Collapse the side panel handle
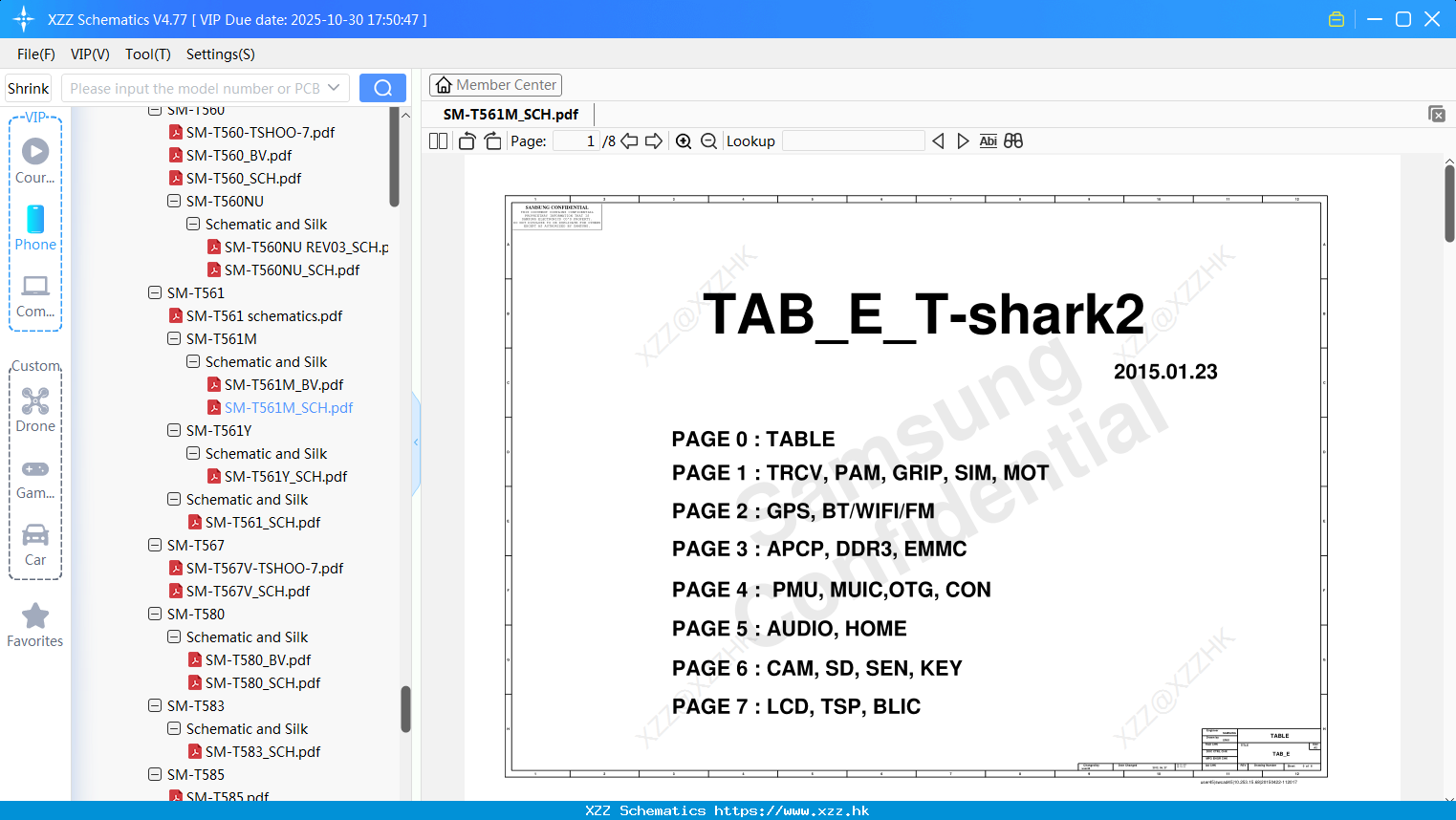Viewport: 1456px width, 820px height. (x=416, y=442)
